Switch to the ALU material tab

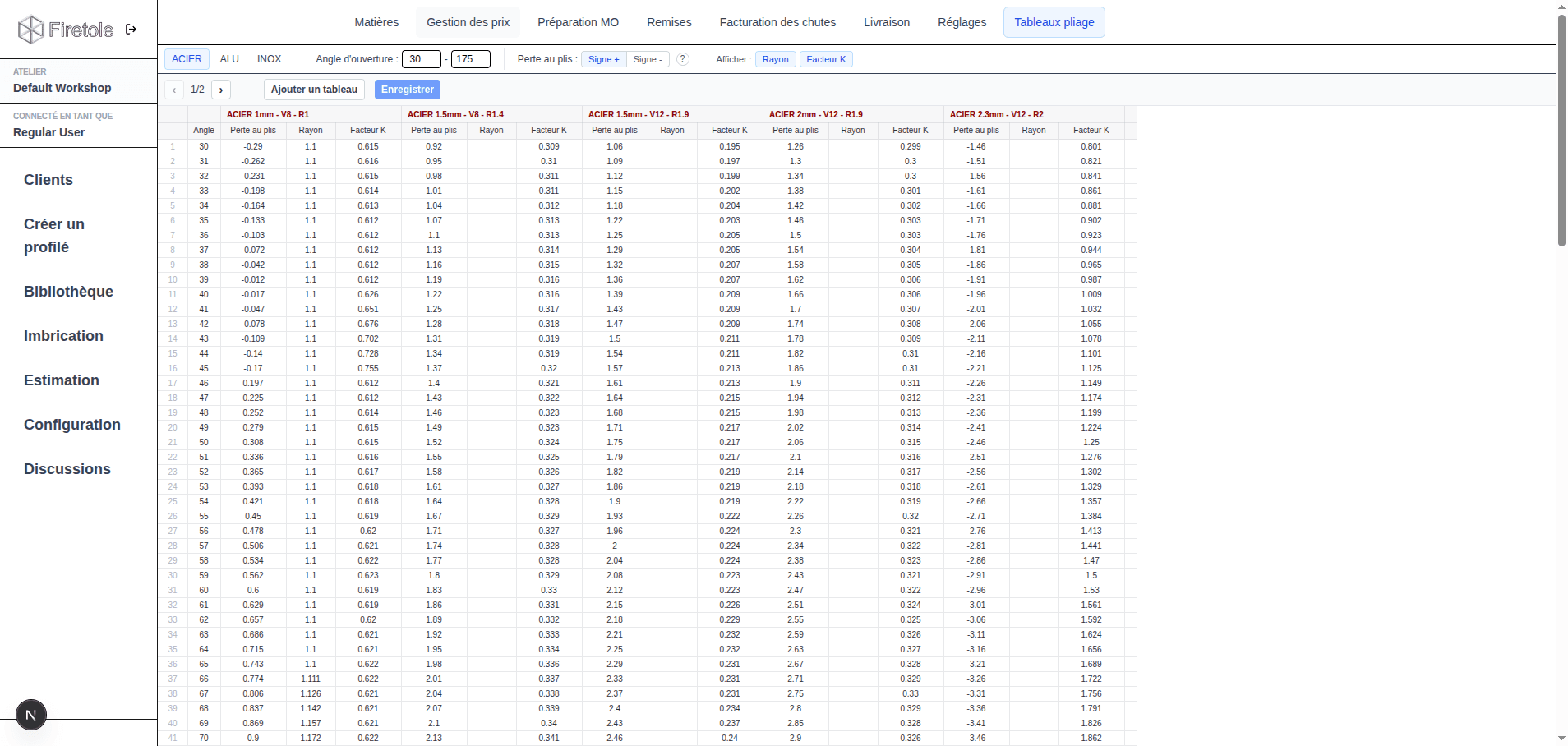pos(229,59)
